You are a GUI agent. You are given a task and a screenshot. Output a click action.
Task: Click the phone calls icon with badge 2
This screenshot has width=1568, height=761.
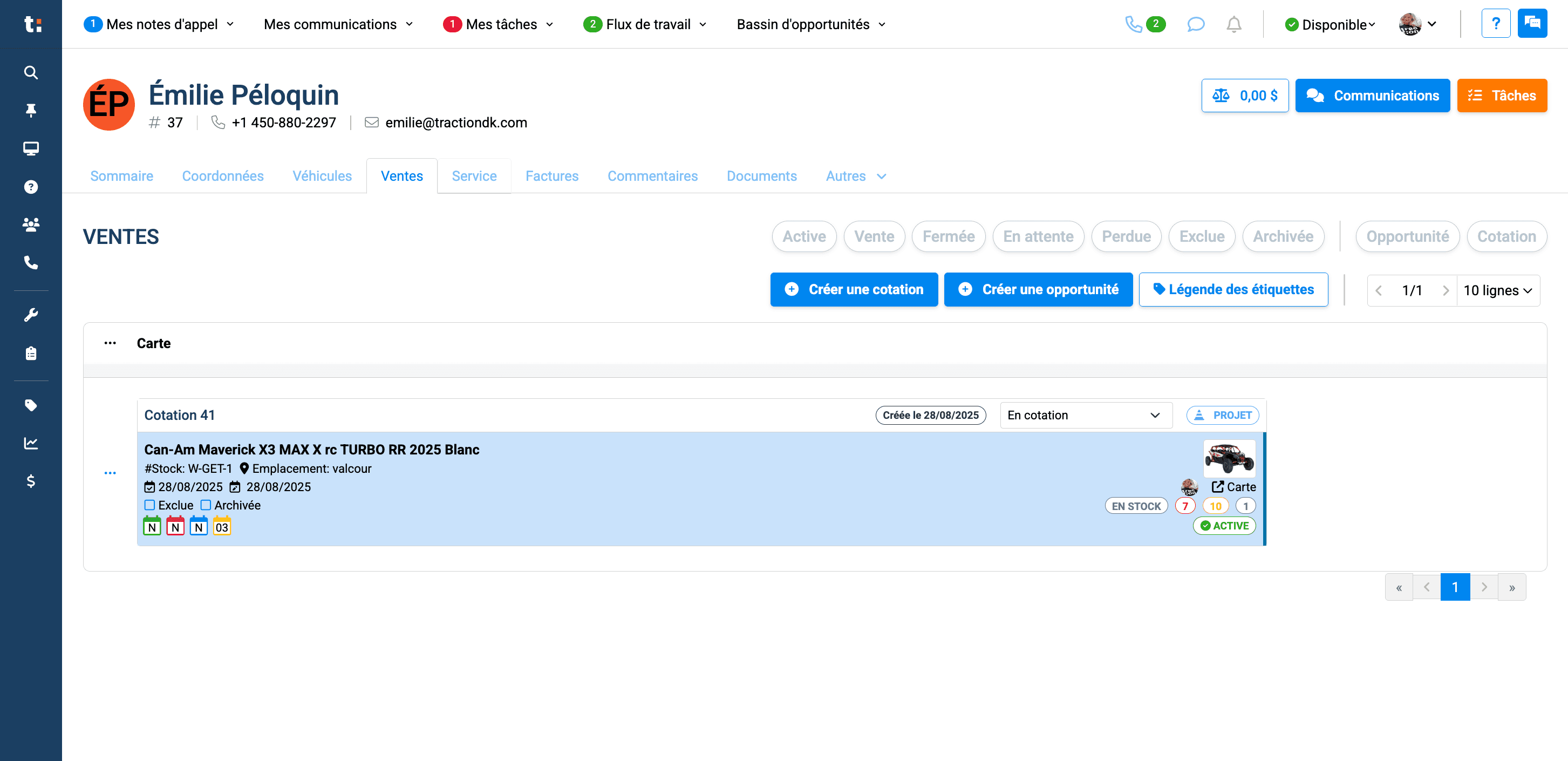pyautogui.click(x=1144, y=24)
